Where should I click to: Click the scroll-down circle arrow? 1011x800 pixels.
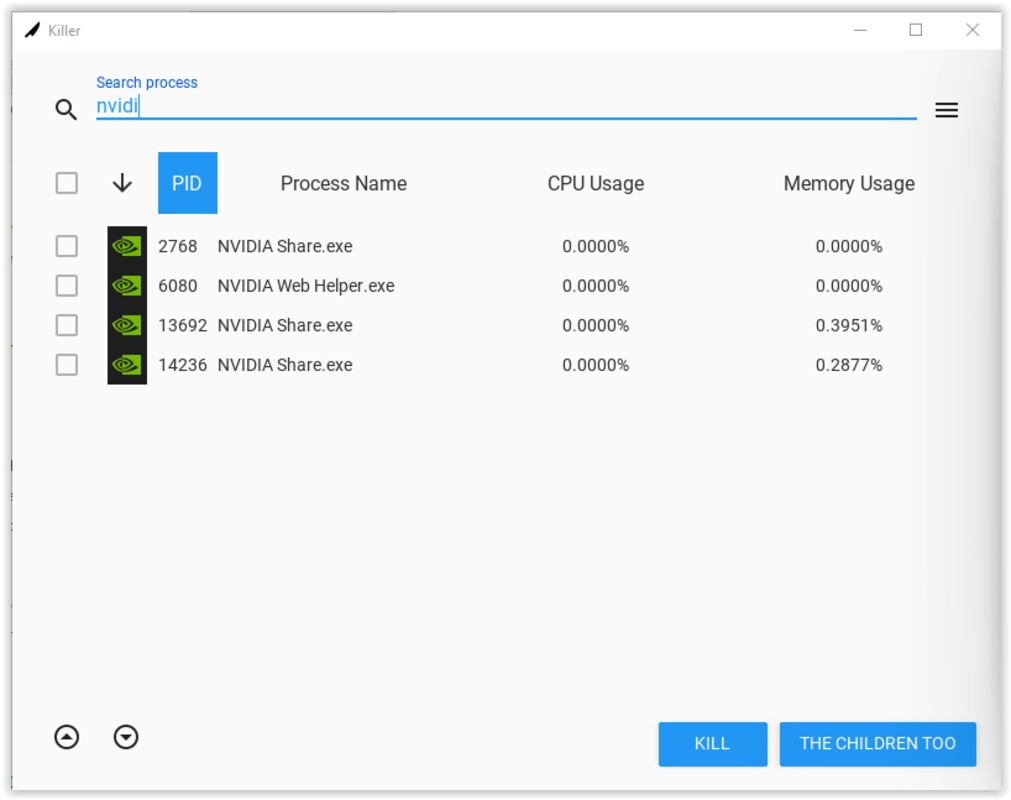(x=126, y=737)
